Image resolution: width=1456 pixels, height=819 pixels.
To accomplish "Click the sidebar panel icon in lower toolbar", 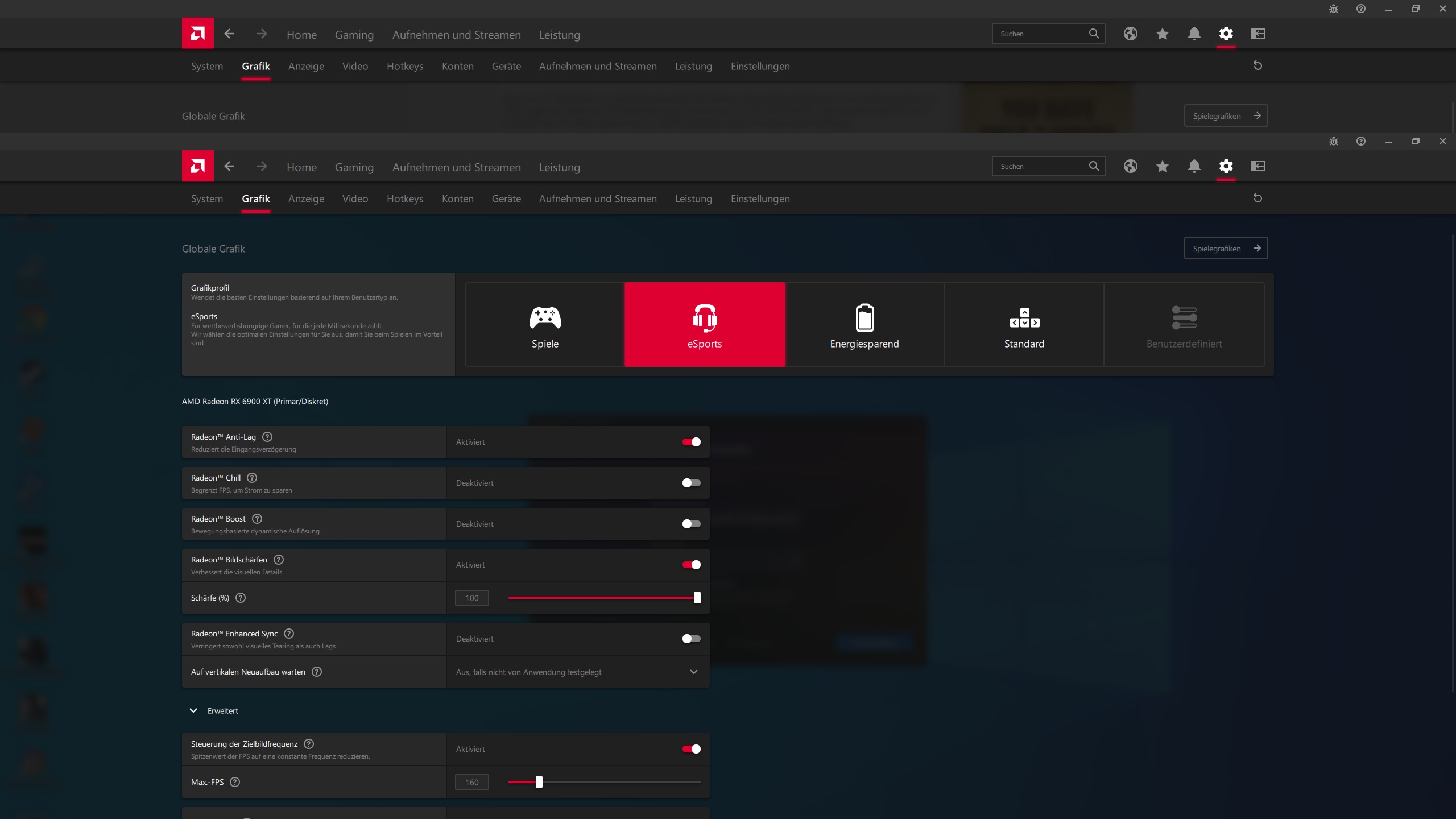I will coord(1258,166).
